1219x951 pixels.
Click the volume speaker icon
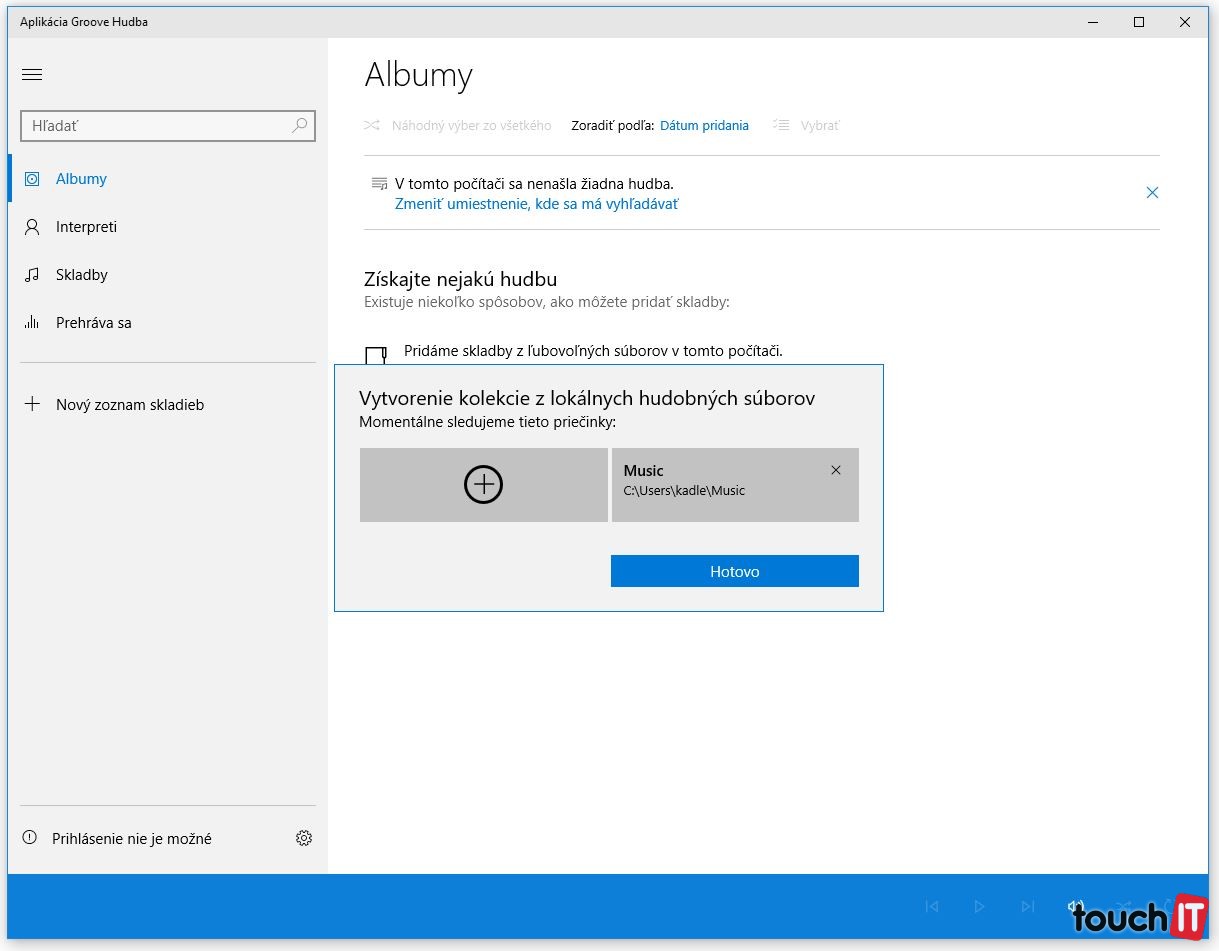(1075, 906)
